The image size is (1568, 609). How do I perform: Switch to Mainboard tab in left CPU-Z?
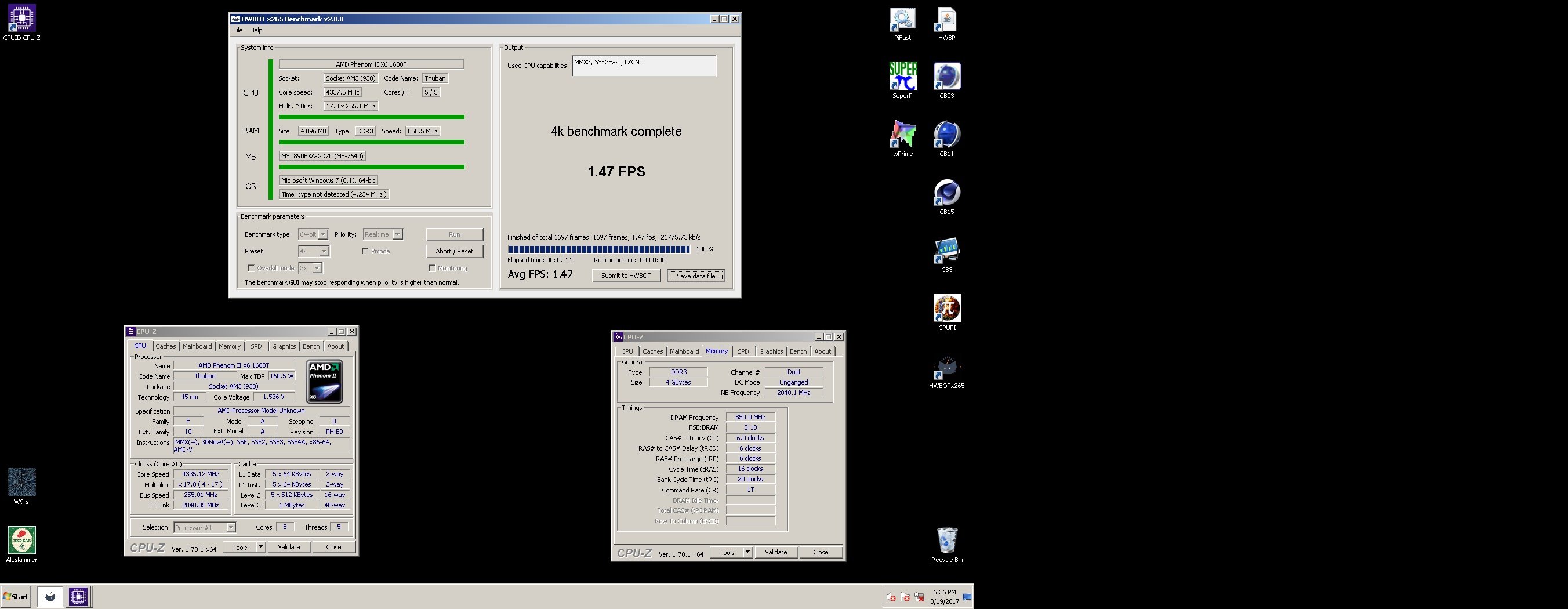click(x=197, y=346)
